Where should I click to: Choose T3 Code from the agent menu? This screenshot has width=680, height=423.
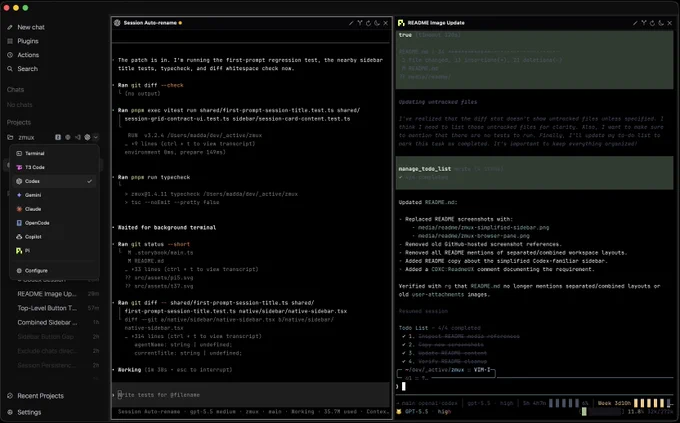click(55, 167)
